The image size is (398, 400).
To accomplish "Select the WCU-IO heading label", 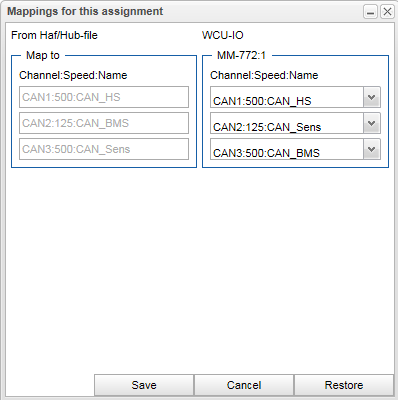I will (223, 35).
